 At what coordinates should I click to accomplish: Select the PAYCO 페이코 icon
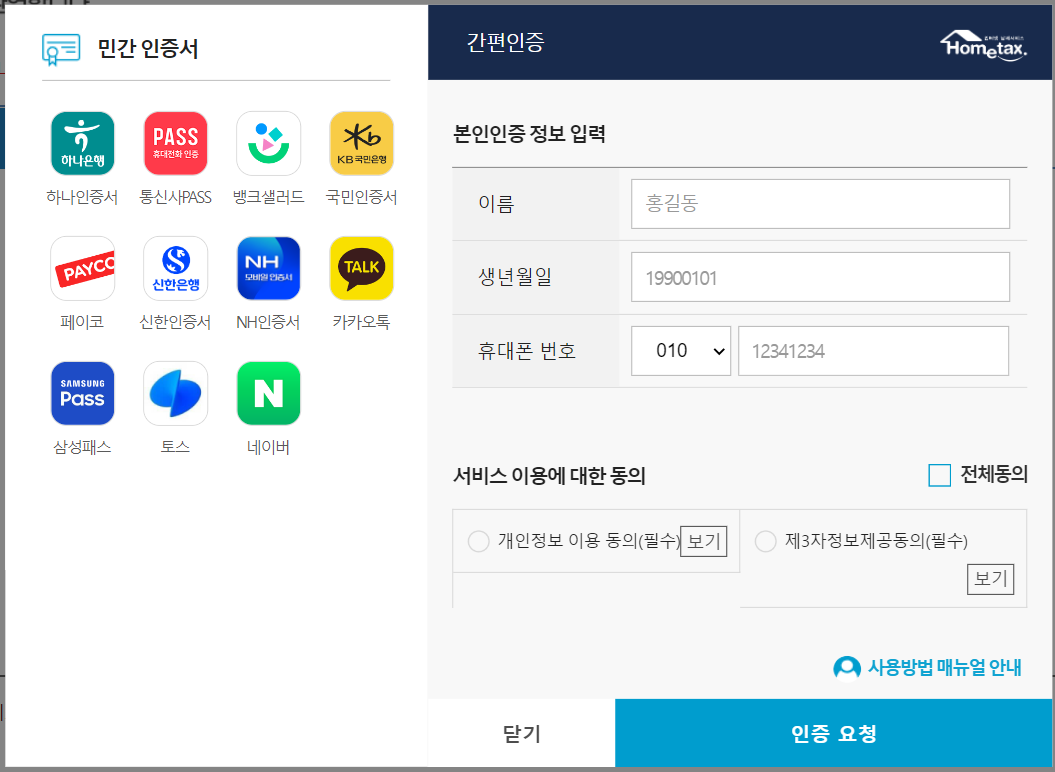[x=82, y=268]
